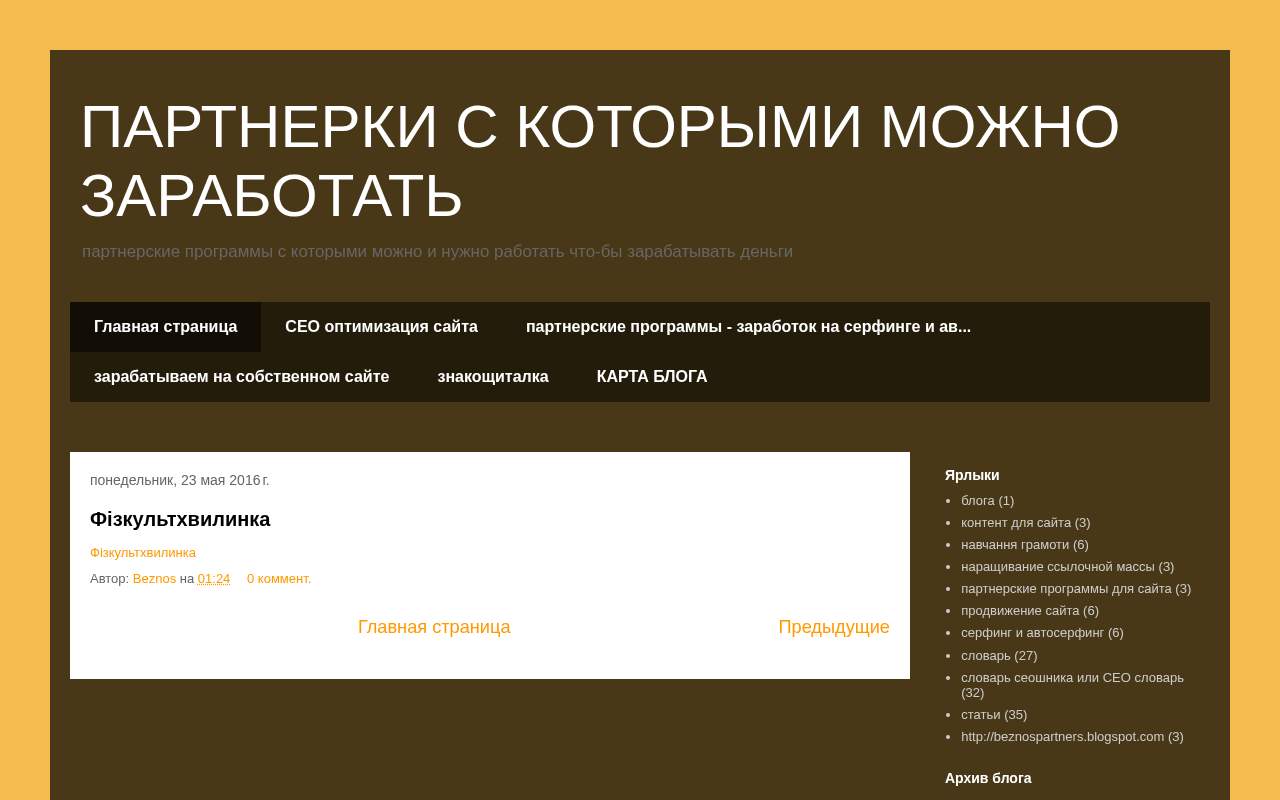Open зарабатываем на собственном сайте tab
Viewport: 1280px width, 800px height.
[x=242, y=377]
